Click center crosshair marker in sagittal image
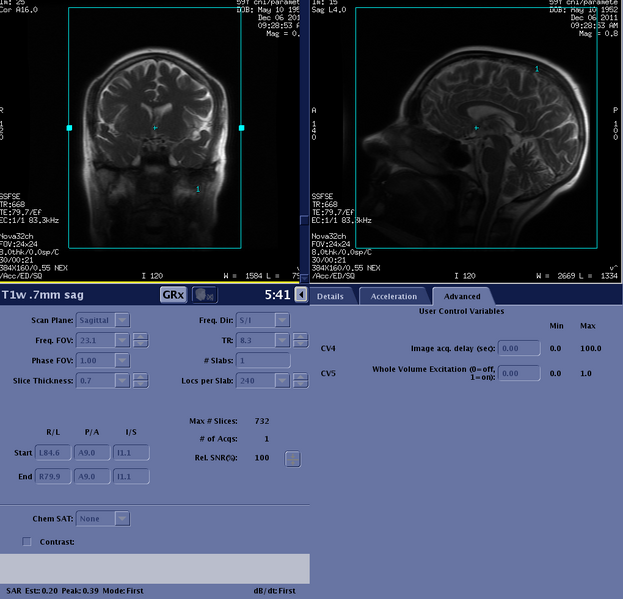Viewport: 623px width, 599px height. tap(476, 128)
